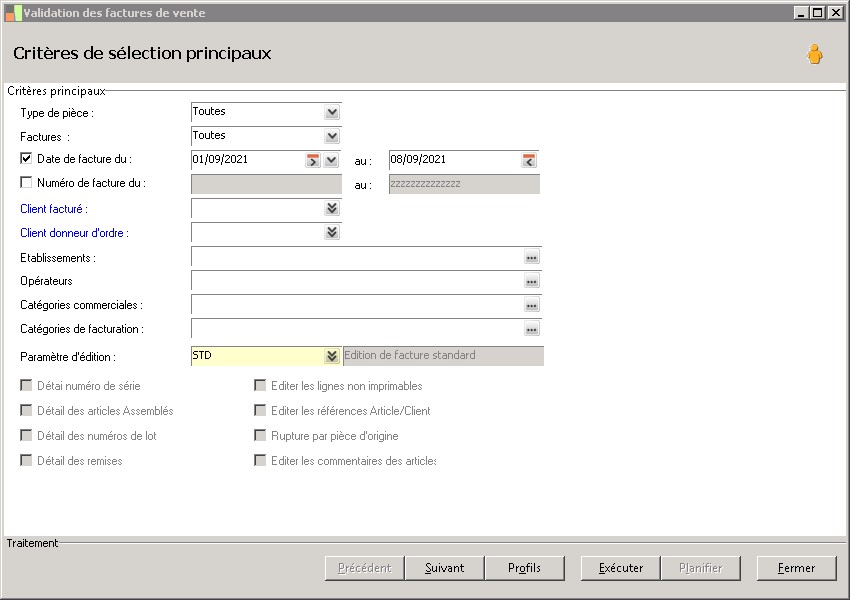Open the Client facturé lookup dropdown
The height and width of the screenshot is (600, 850).
pos(332,208)
